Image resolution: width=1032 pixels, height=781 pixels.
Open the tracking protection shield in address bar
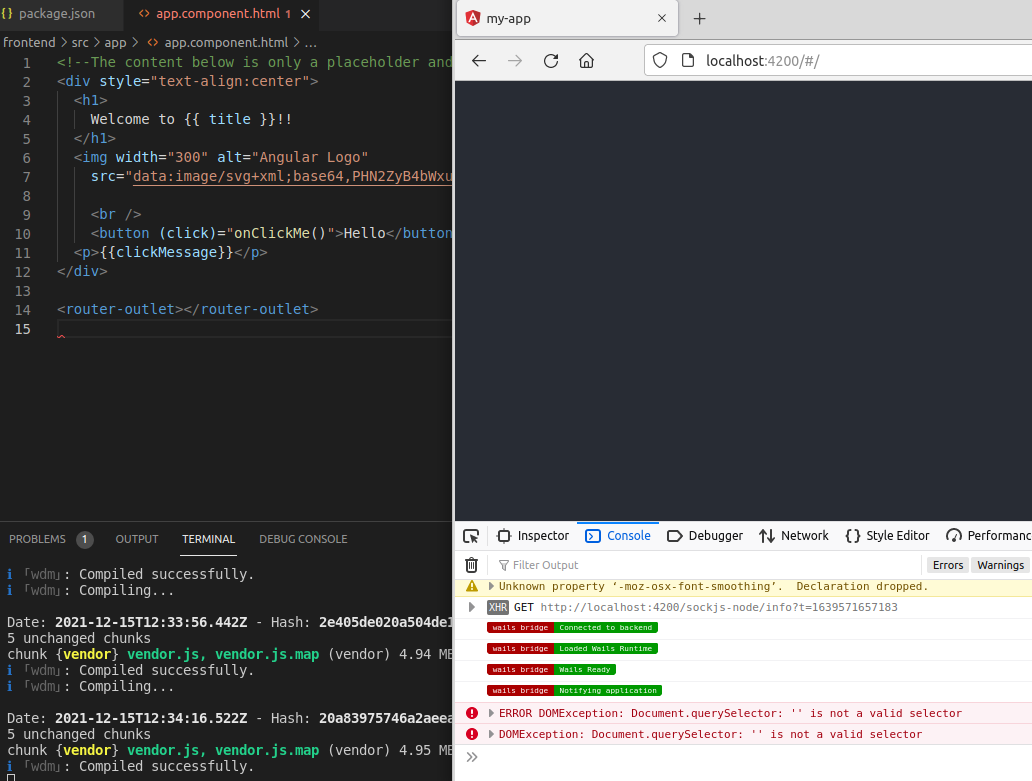pos(660,60)
